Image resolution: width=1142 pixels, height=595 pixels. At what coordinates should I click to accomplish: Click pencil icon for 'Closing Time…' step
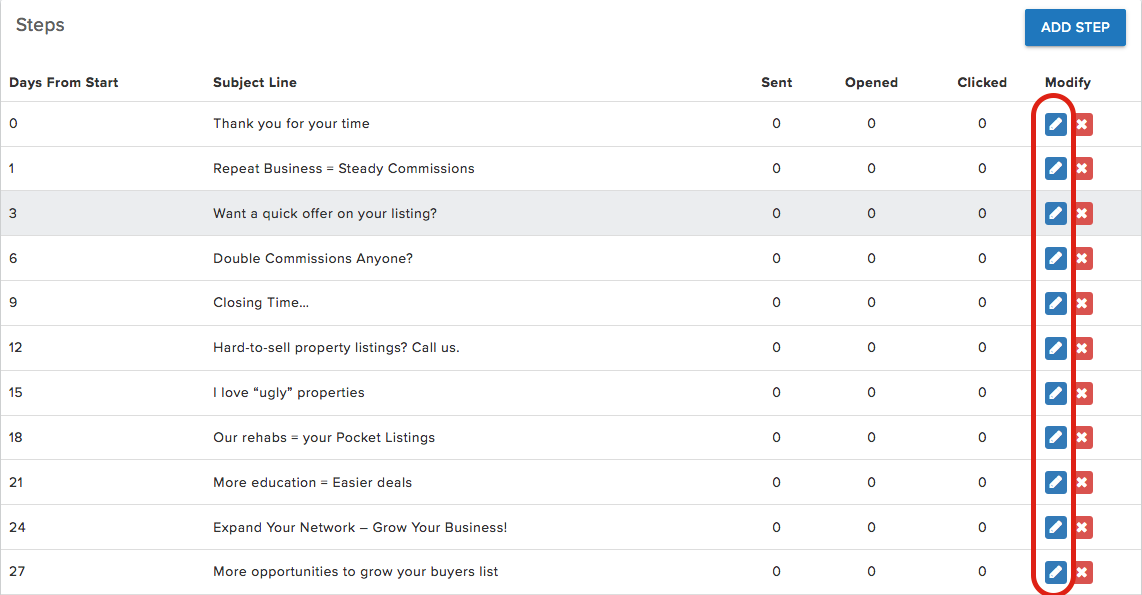point(1055,303)
